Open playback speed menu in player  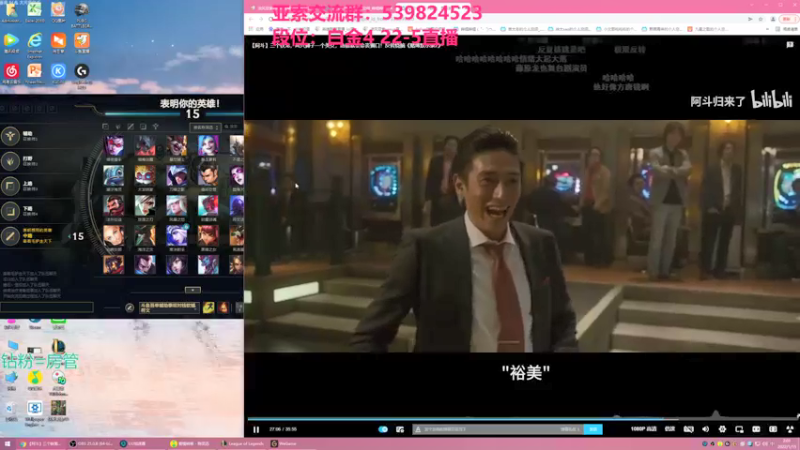click(x=670, y=429)
